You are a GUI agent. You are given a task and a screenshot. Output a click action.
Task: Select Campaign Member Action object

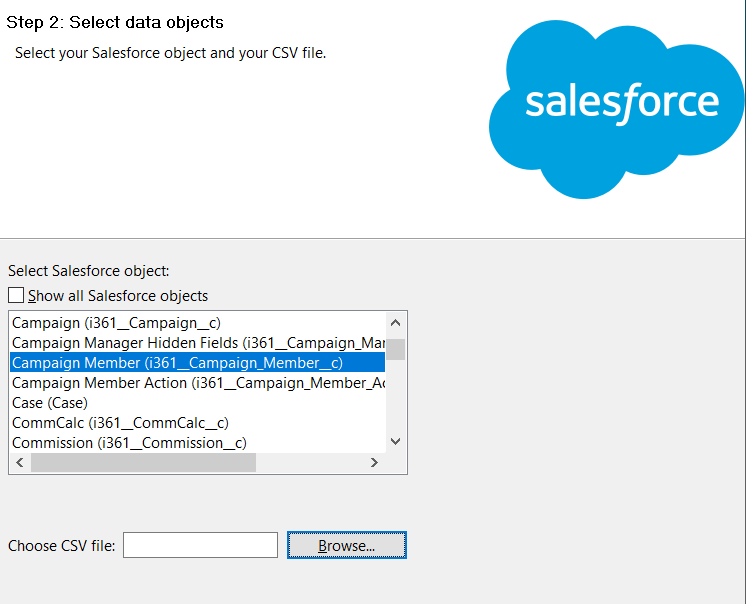pos(197,383)
